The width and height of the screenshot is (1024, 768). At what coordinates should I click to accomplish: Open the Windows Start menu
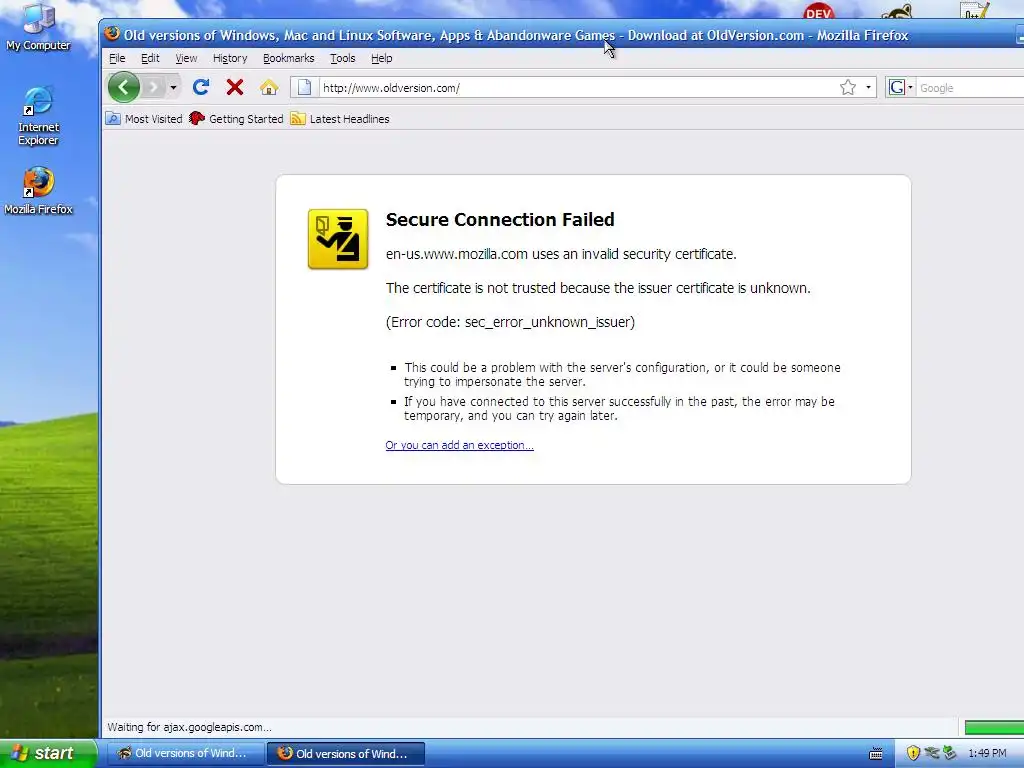48,753
